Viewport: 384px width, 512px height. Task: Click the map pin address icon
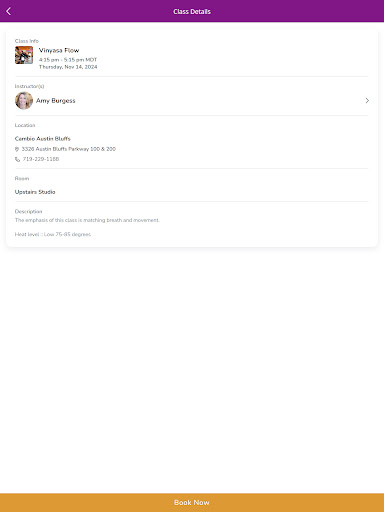point(17,149)
